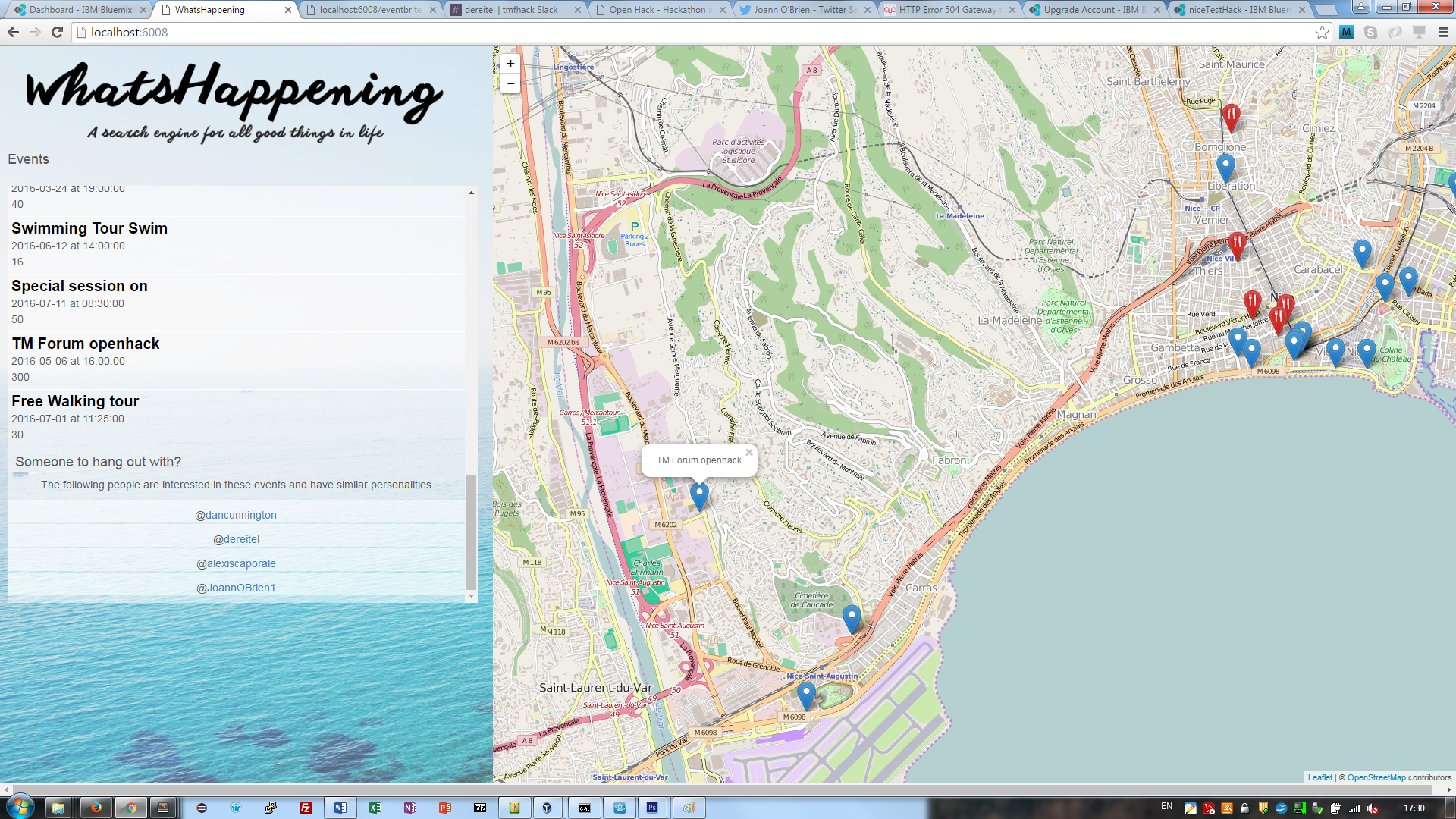
Task: Select the Swimming Tour Swim event
Action: pos(89,228)
